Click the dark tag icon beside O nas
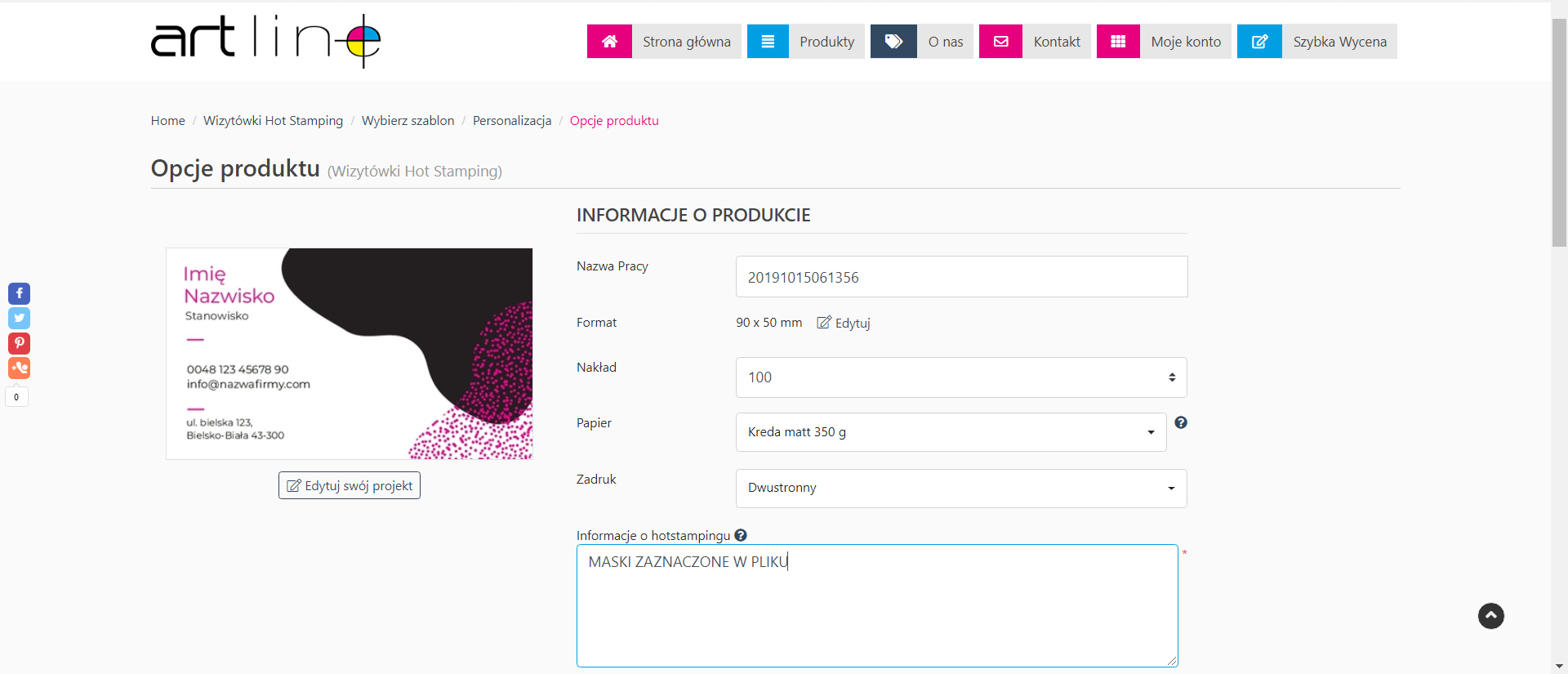Image resolution: width=1568 pixels, height=674 pixels. pos(893,42)
